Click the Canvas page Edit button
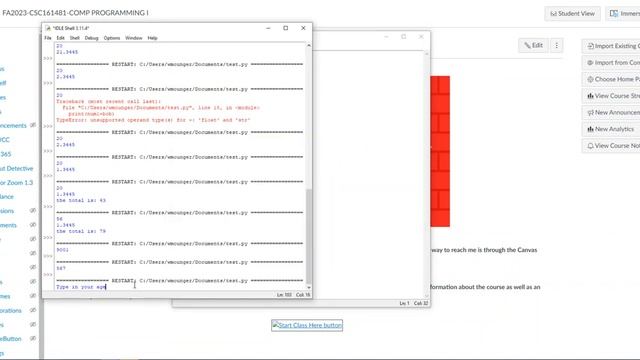The height and width of the screenshot is (360, 640). tap(533, 45)
